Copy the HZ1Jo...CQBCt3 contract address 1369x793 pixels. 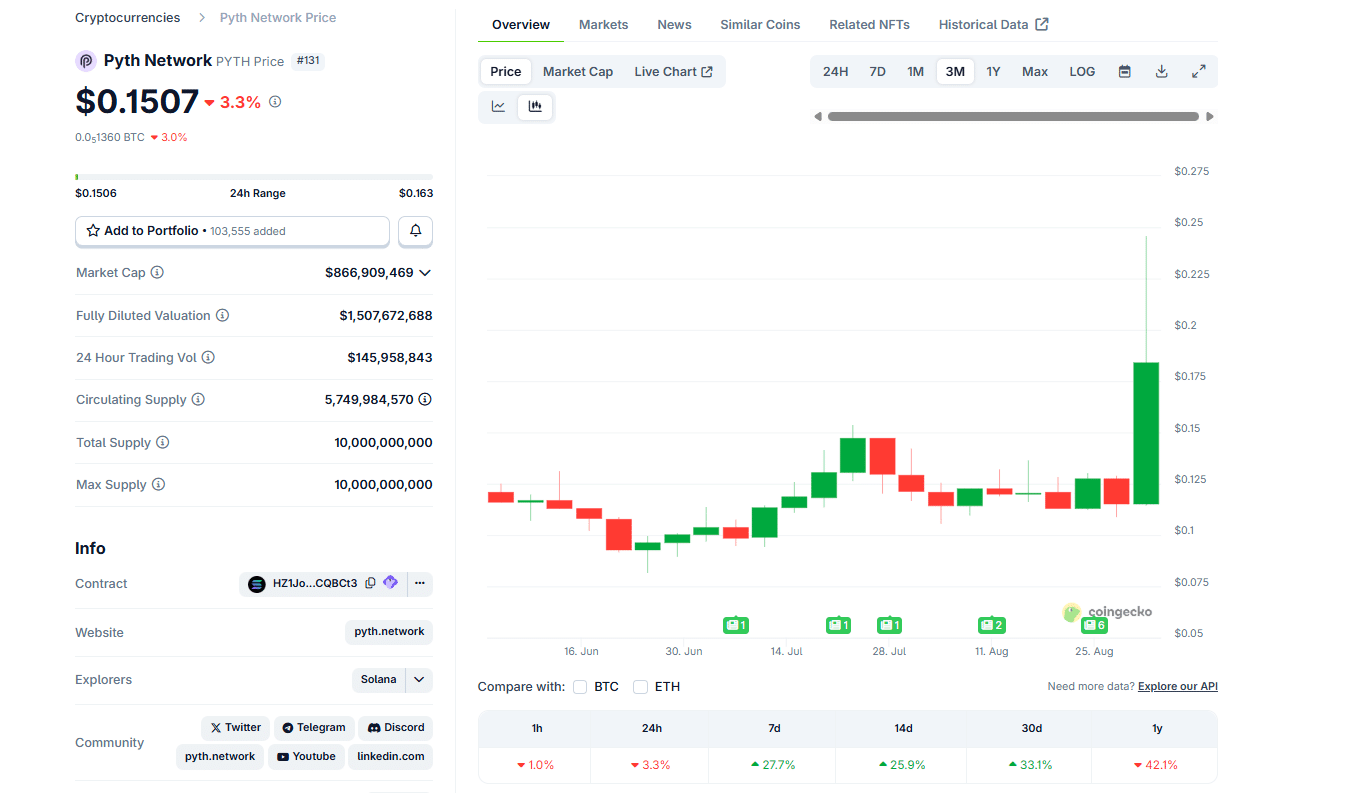coord(371,583)
